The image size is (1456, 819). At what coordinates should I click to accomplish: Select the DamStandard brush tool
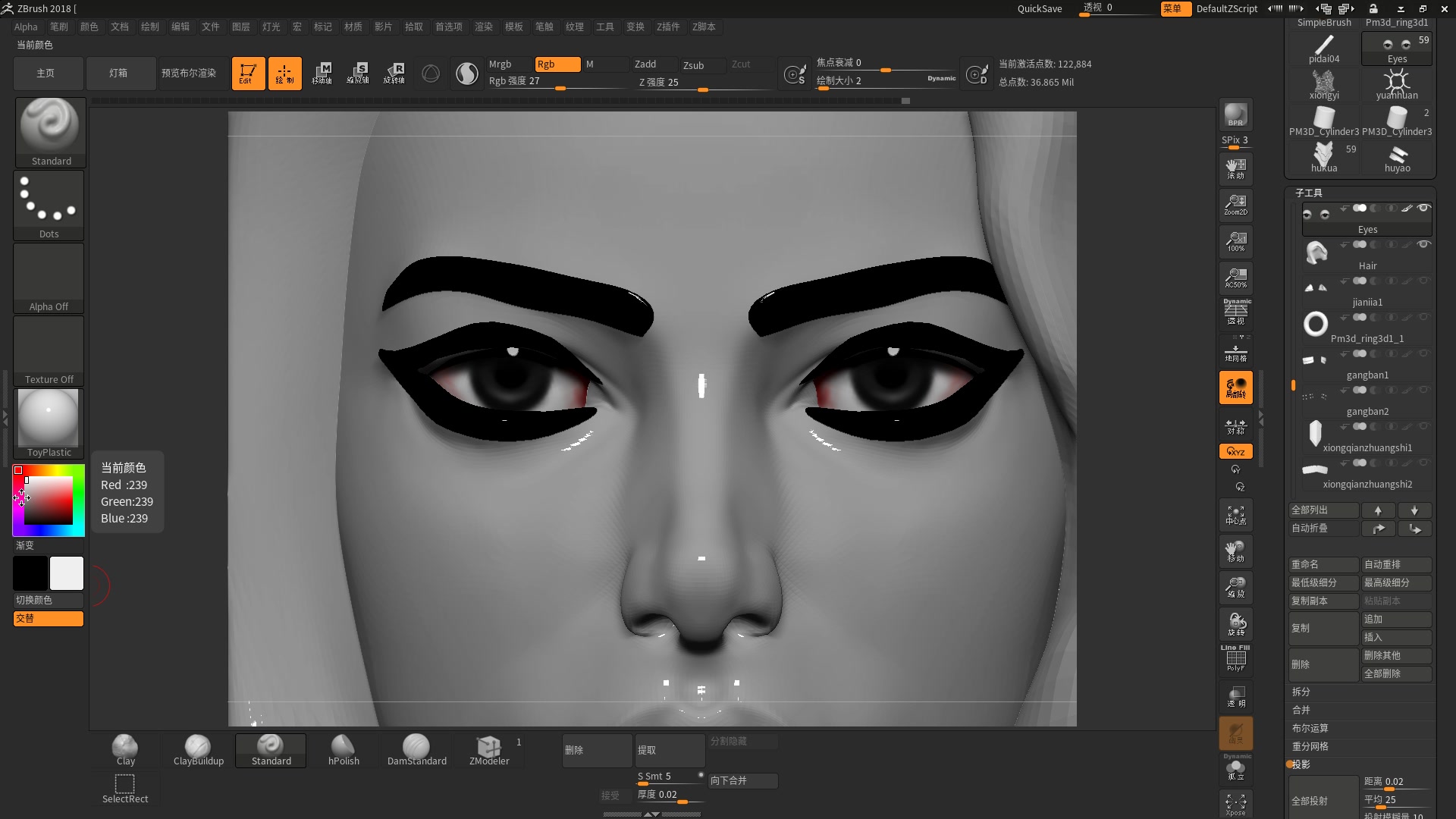point(416,749)
